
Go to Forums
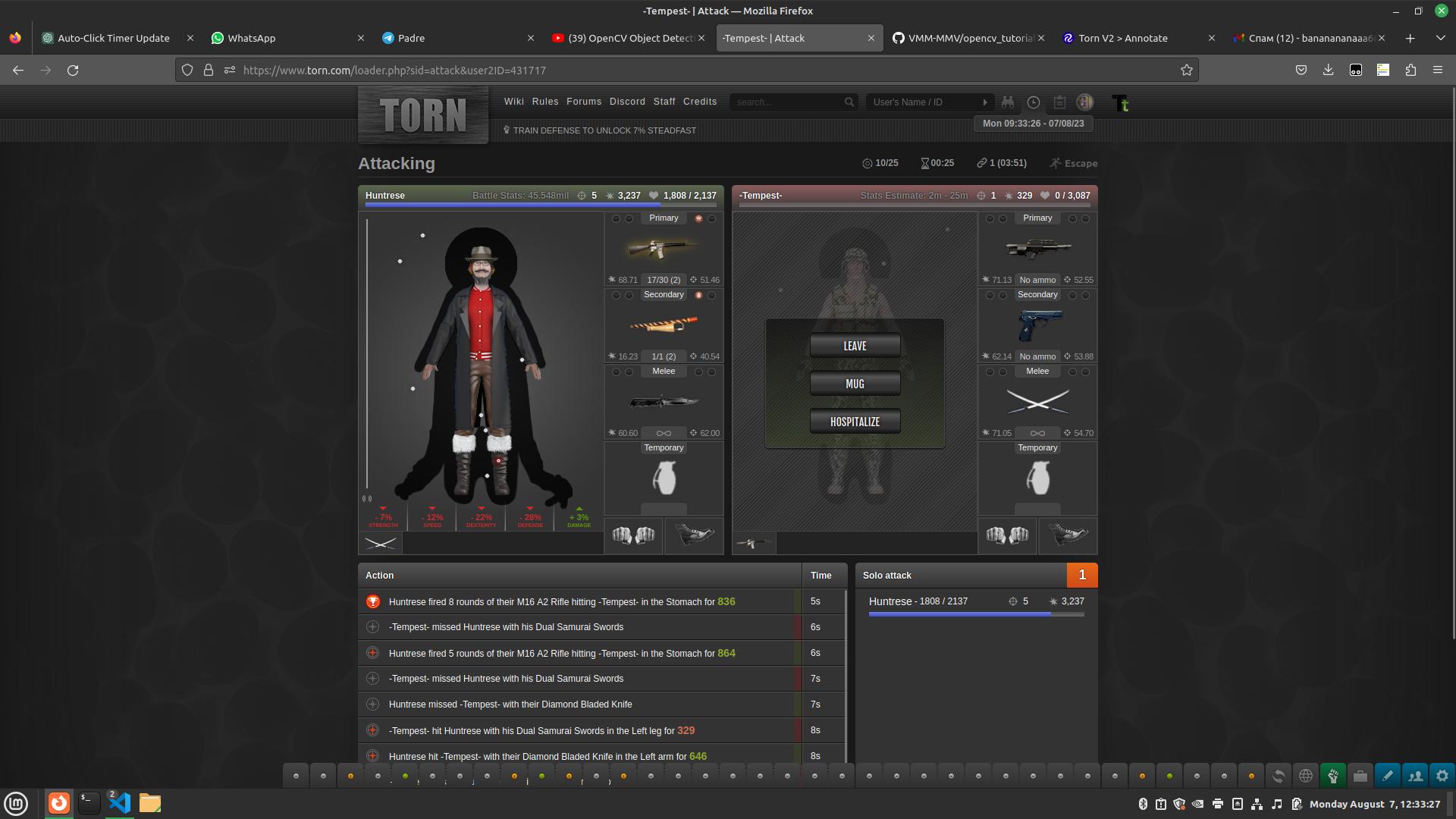[583, 102]
